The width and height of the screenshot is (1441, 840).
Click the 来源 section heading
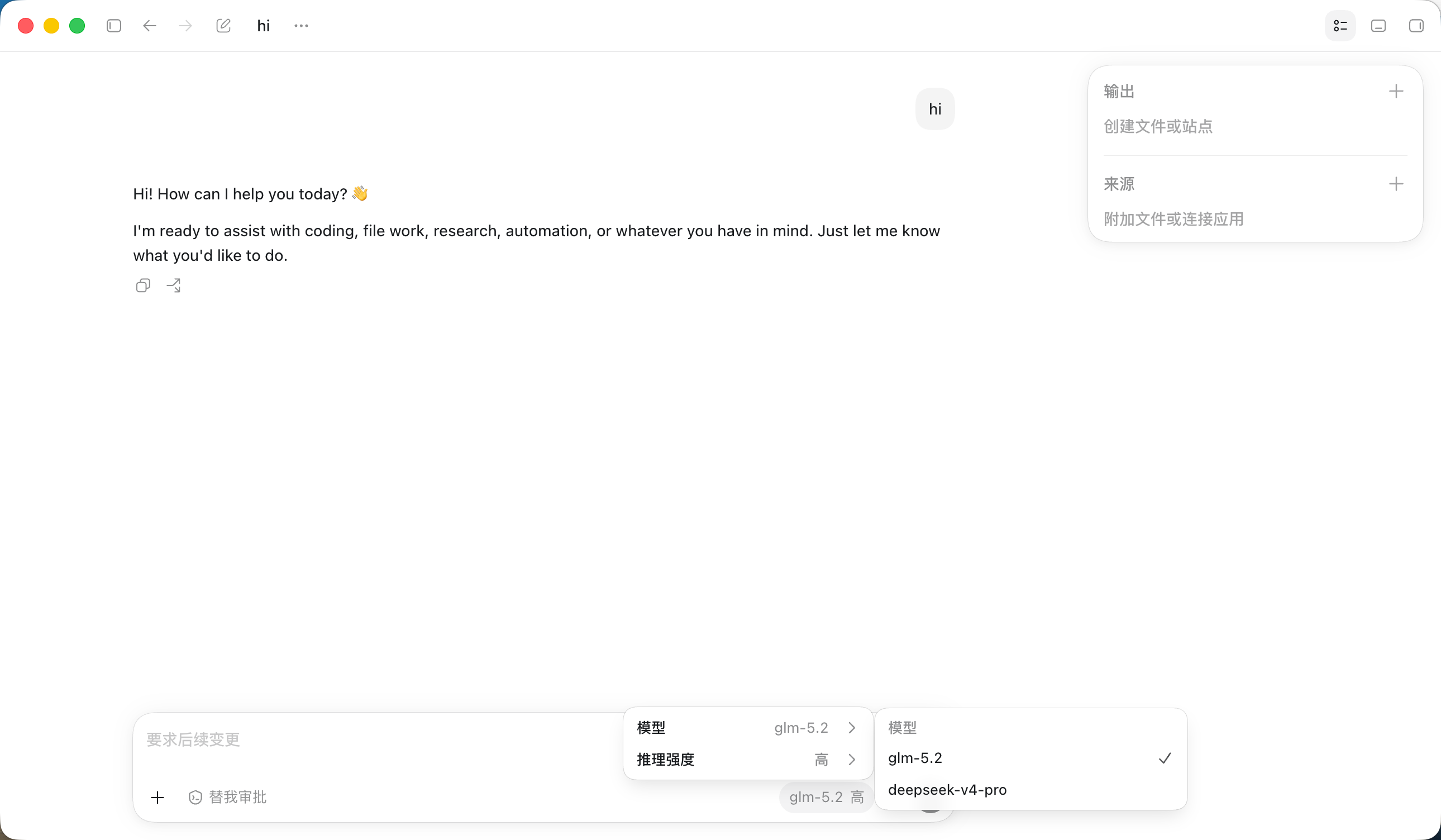coord(1119,184)
